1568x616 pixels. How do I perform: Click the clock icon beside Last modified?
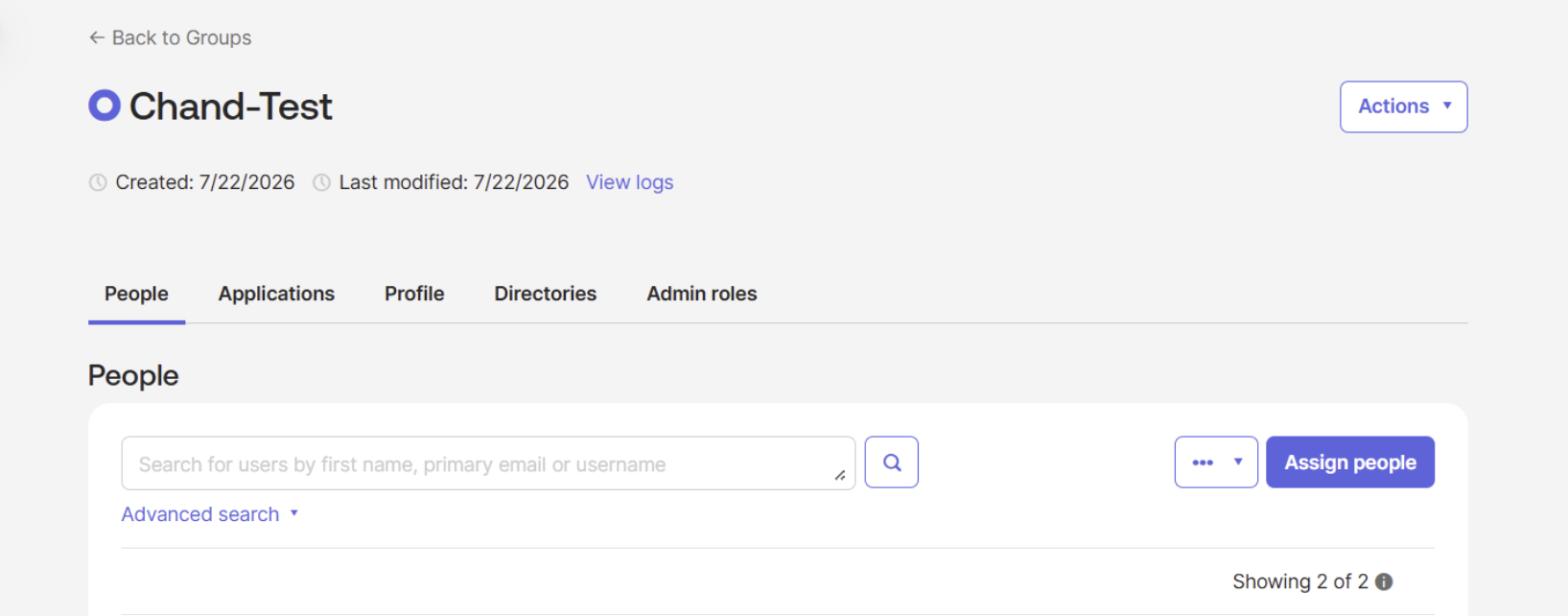(322, 182)
